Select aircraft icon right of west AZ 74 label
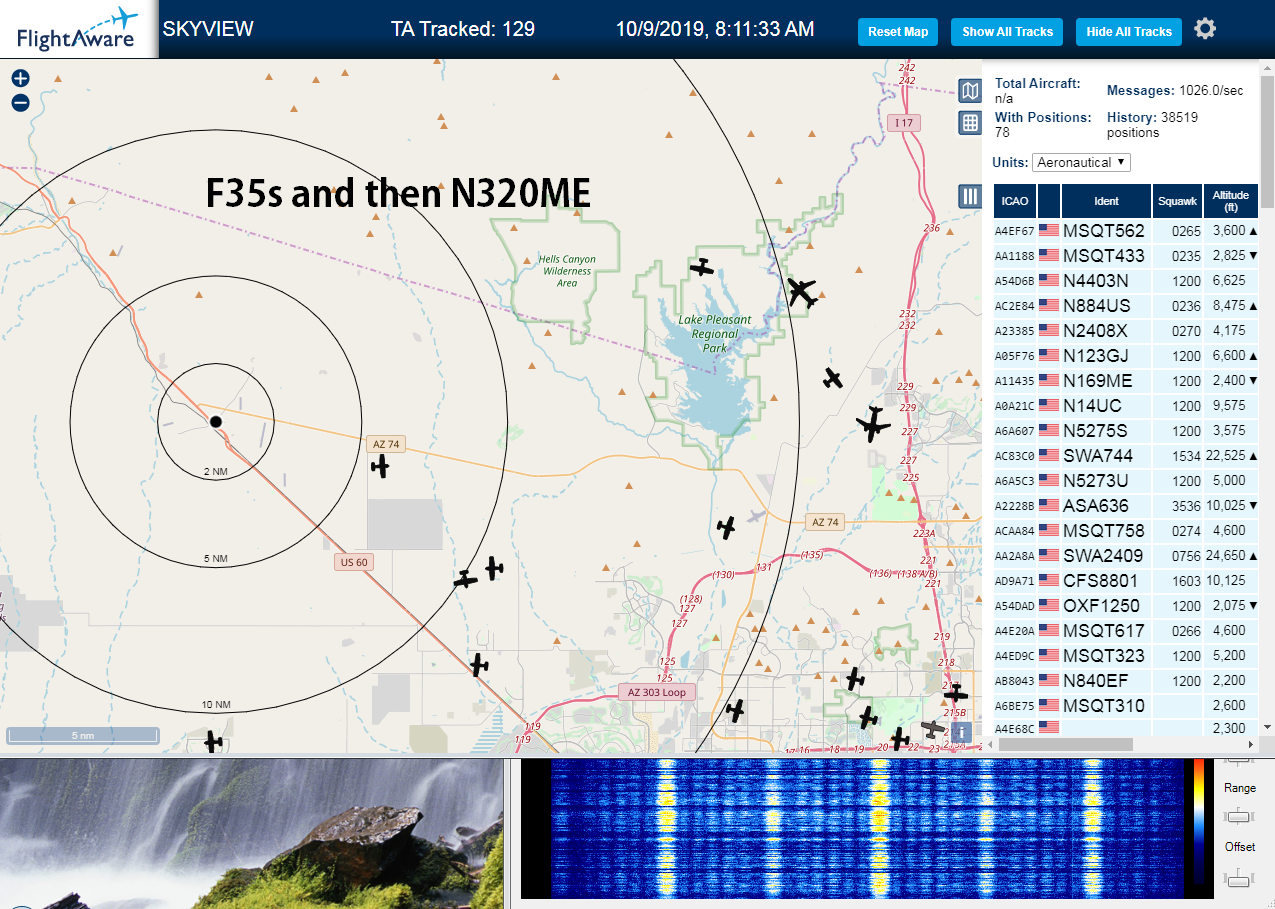 [379, 466]
